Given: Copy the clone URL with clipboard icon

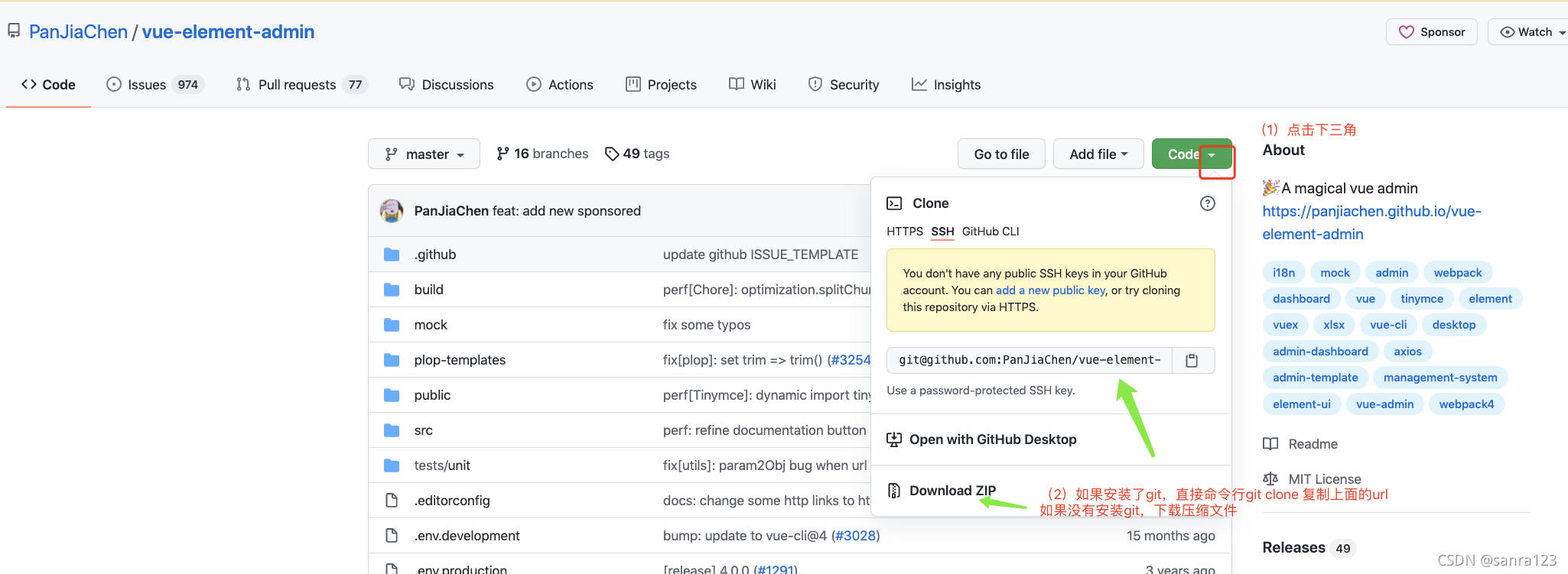Looking at the screenshot, I should pyautogui.click(x=1192, y=360).
